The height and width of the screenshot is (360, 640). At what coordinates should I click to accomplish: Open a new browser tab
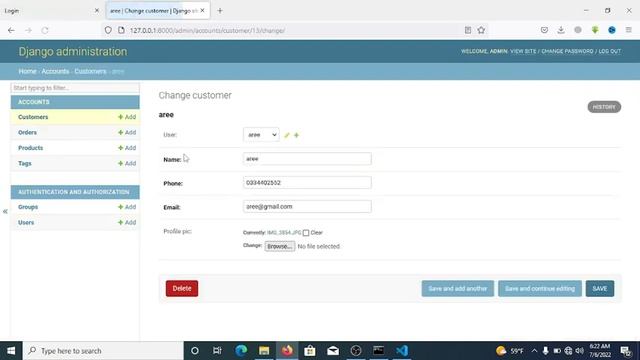tap(220, 11)
